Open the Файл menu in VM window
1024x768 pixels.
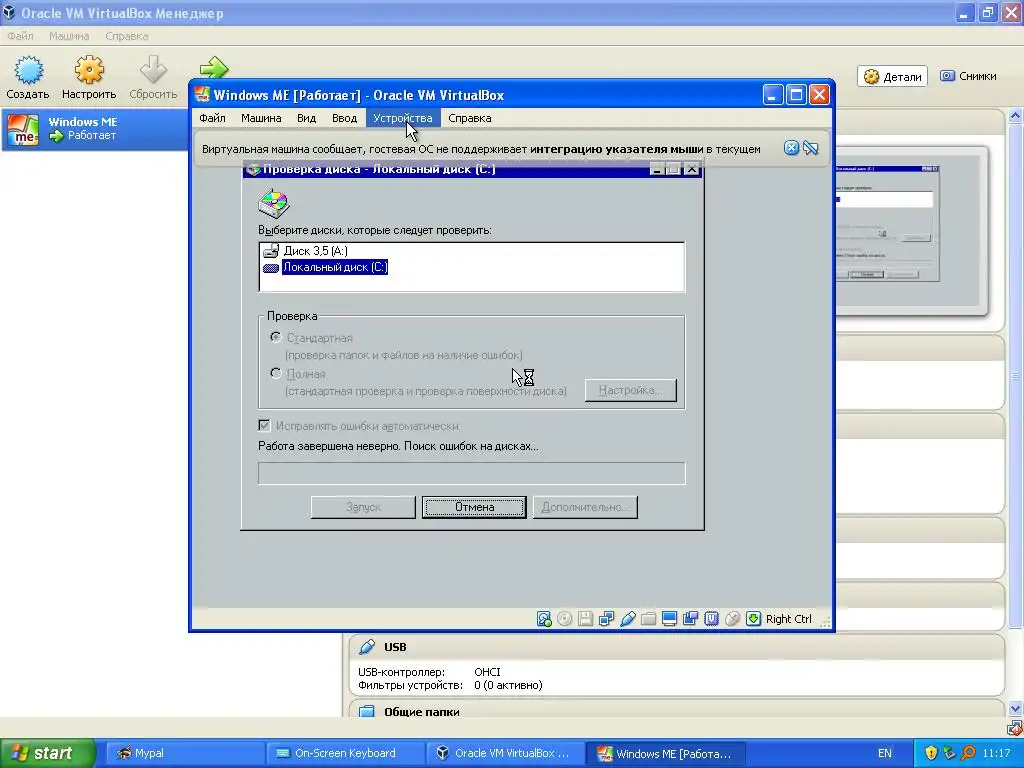212,118
